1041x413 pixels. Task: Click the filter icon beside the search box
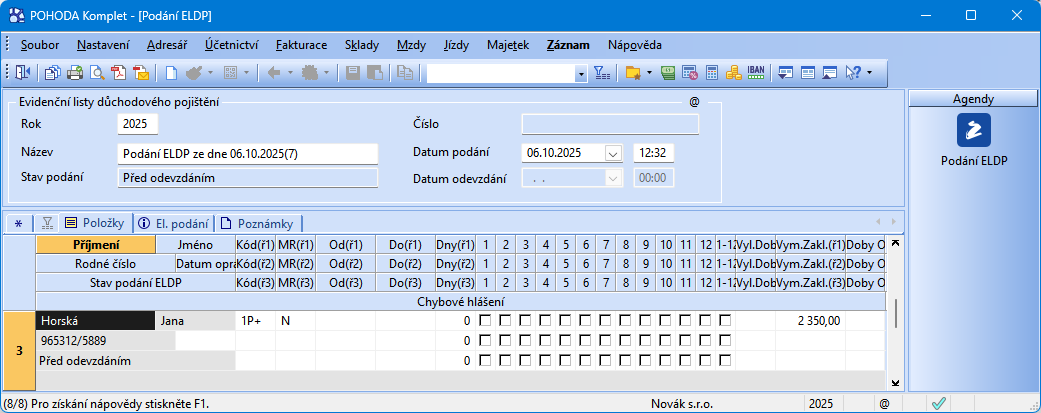[601, 72]
